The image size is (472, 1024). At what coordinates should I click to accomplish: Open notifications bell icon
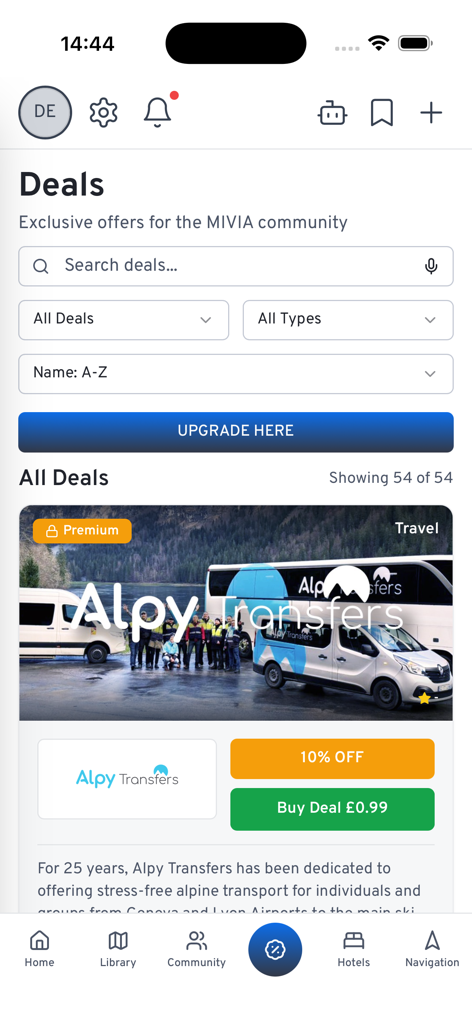(157, 112)
